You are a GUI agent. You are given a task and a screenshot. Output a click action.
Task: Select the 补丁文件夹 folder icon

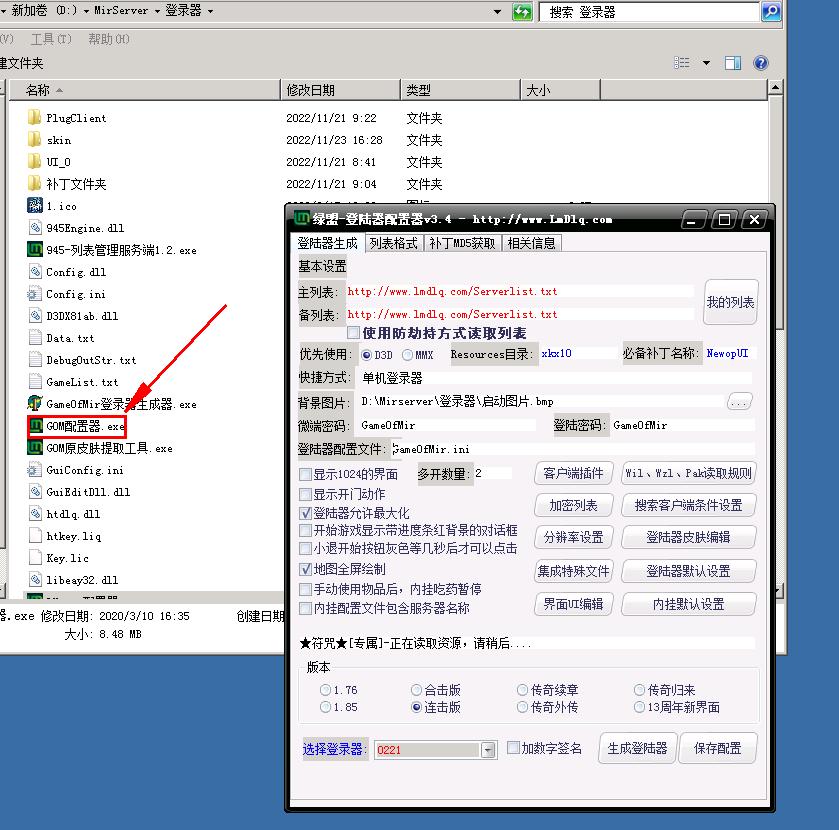coord(35,184)
